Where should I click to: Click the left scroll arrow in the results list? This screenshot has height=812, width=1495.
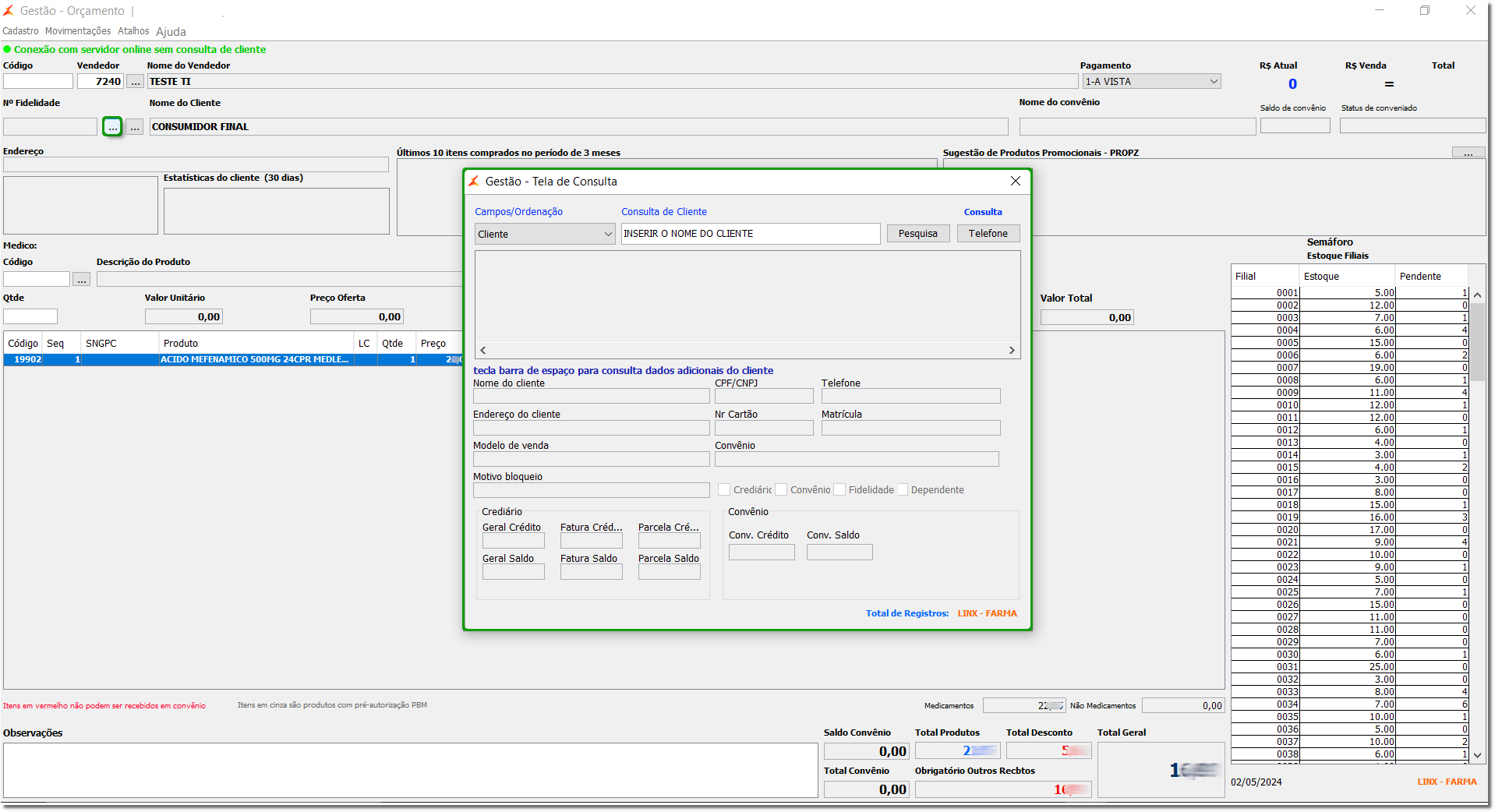(483, 351)
